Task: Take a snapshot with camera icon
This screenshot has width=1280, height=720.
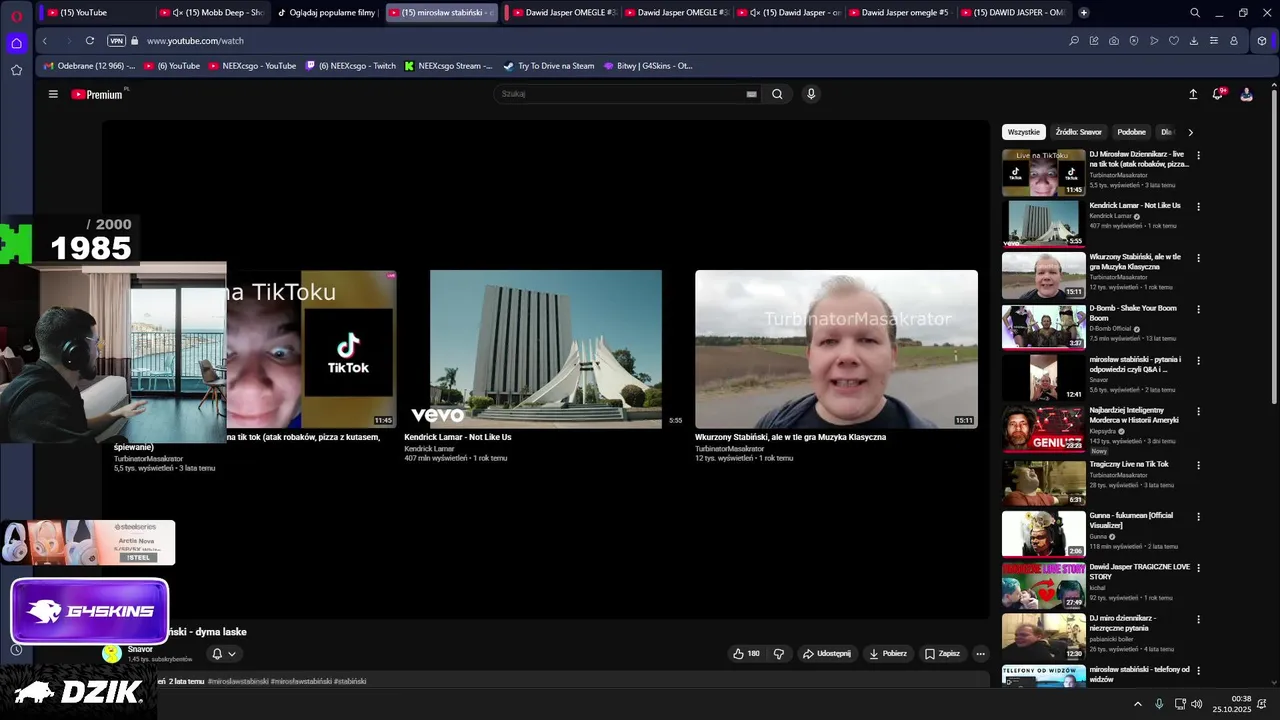Action: 1114,41
